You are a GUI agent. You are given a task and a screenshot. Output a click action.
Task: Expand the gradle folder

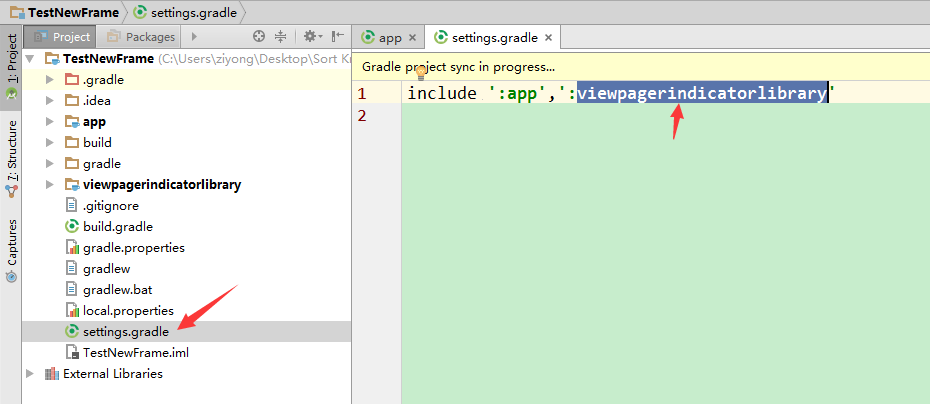[50, 164]
